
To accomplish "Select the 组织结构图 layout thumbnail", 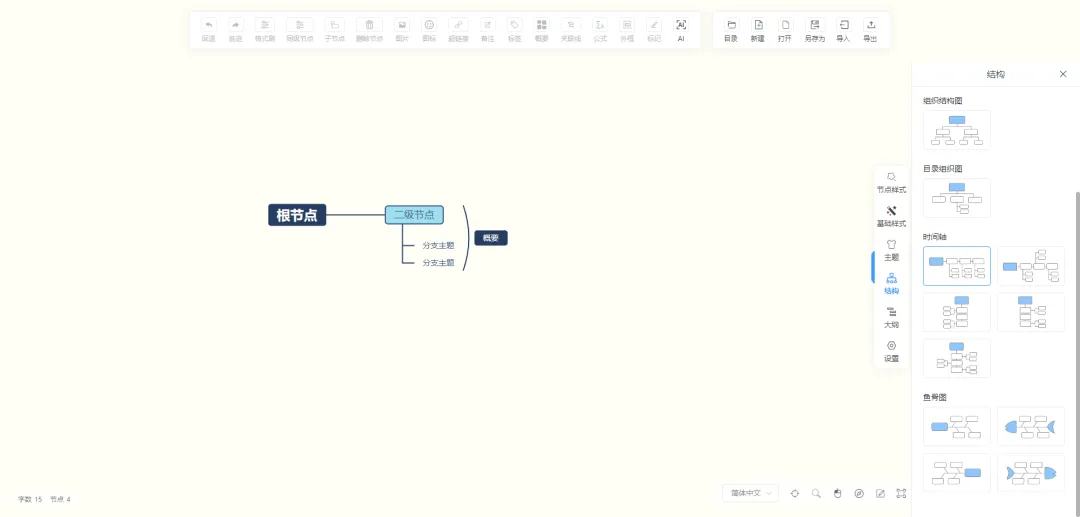I will pos(957,130).
